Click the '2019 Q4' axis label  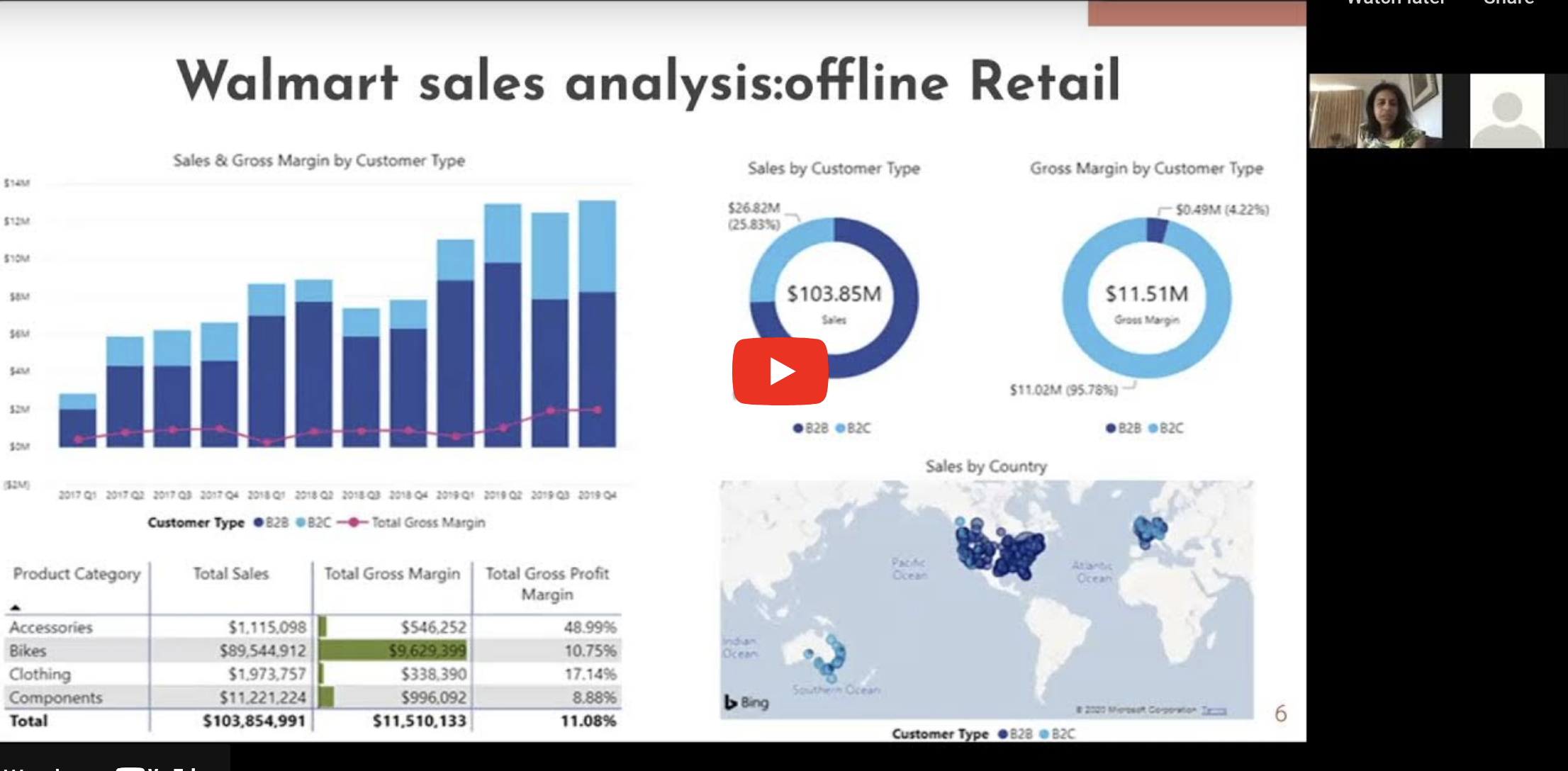(597, 495)
